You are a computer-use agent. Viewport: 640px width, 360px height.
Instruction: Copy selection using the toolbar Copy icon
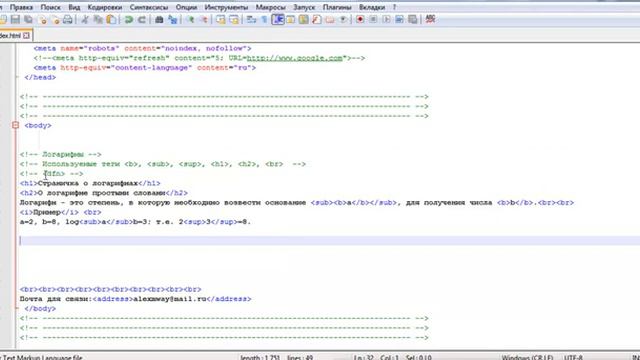pos(98,19)
